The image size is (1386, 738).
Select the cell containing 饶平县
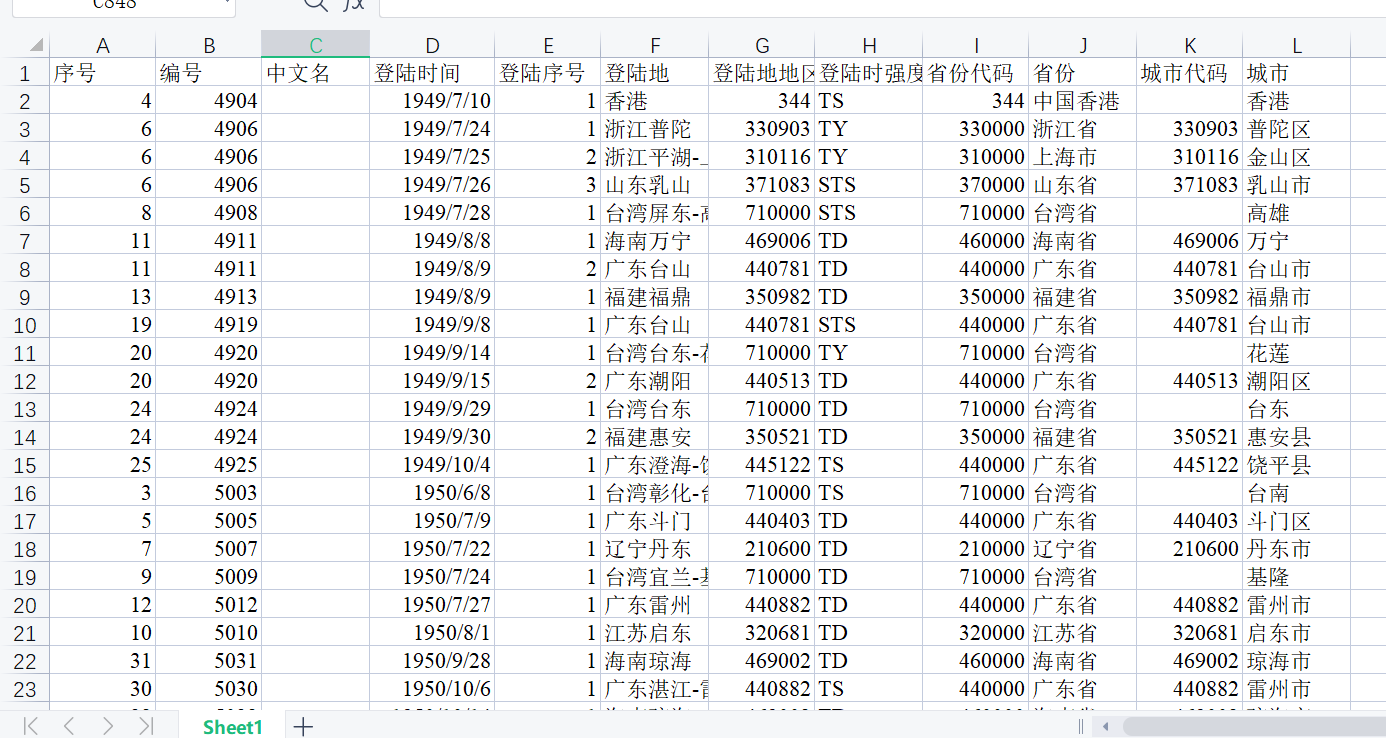click(x=1297, y=465)
